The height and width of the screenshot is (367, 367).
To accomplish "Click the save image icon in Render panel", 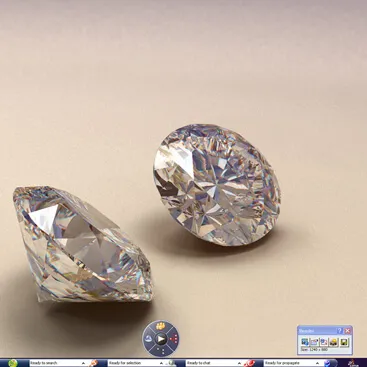I will pos(344,342).
